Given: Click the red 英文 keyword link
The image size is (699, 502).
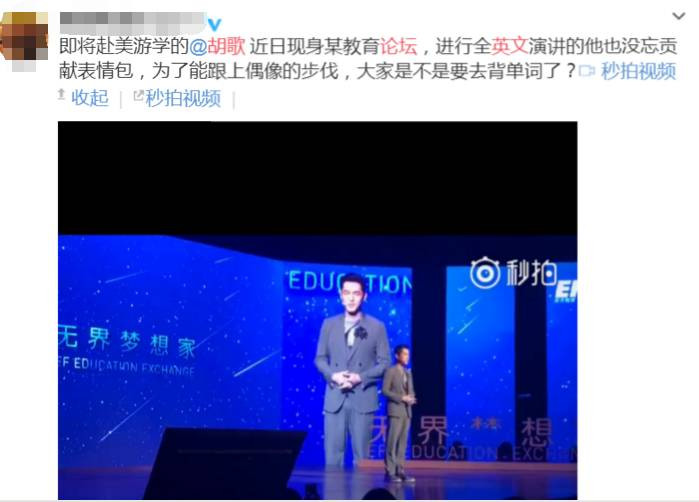Looking at the screenshot, I should [510, 46].
